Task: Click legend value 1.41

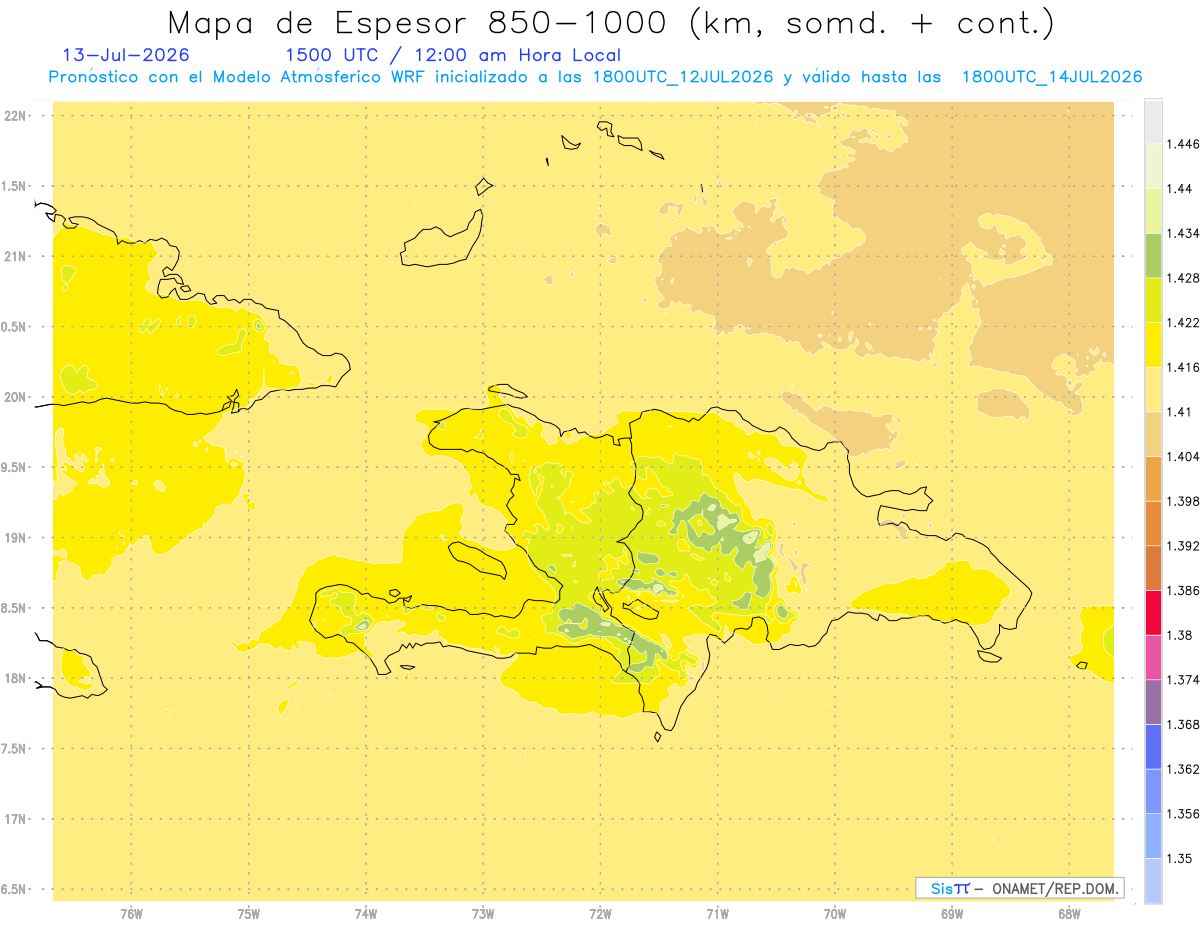Action: 1180,412
